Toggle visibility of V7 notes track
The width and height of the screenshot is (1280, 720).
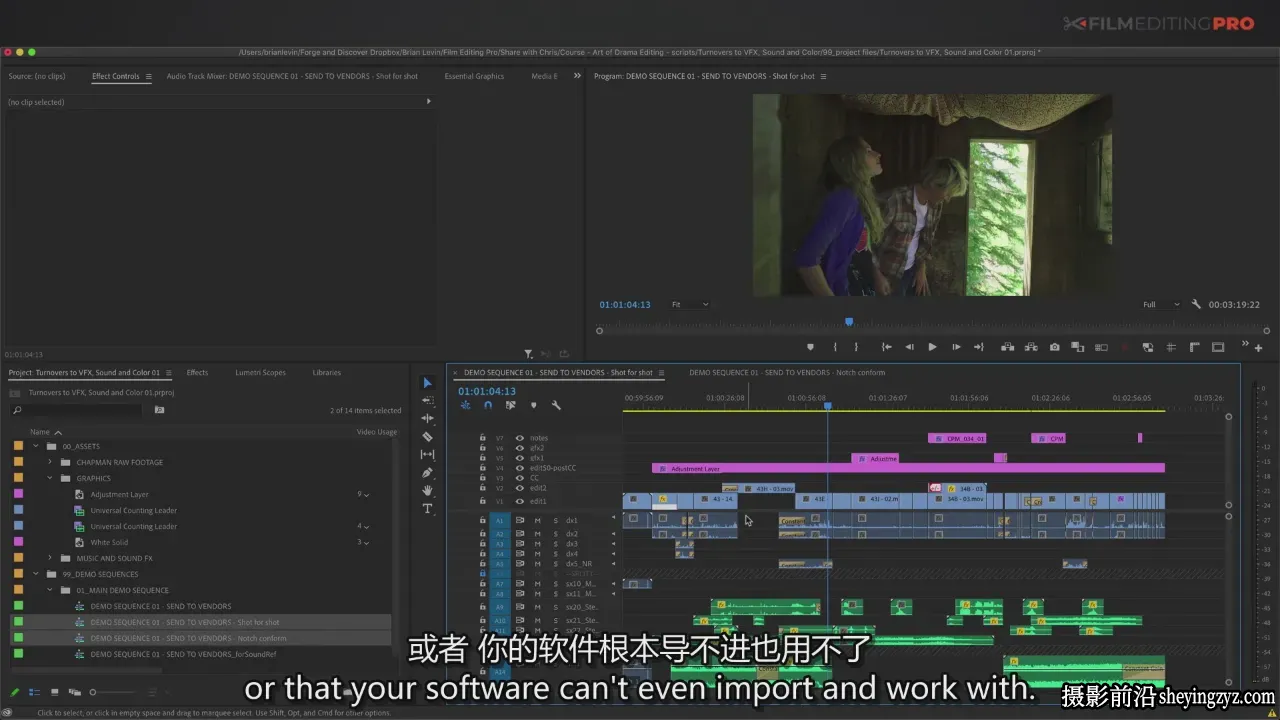tap(519, 438)
